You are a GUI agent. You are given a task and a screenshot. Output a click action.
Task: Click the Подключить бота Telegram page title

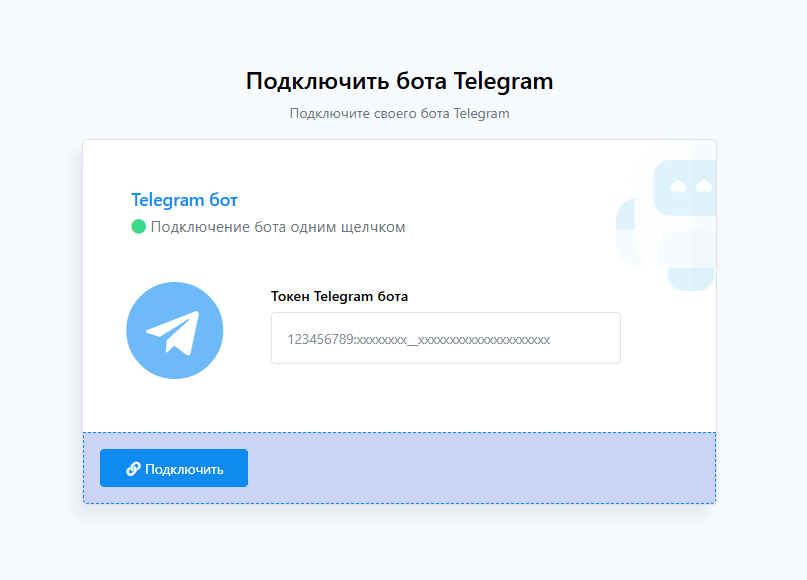pos(399,81)
